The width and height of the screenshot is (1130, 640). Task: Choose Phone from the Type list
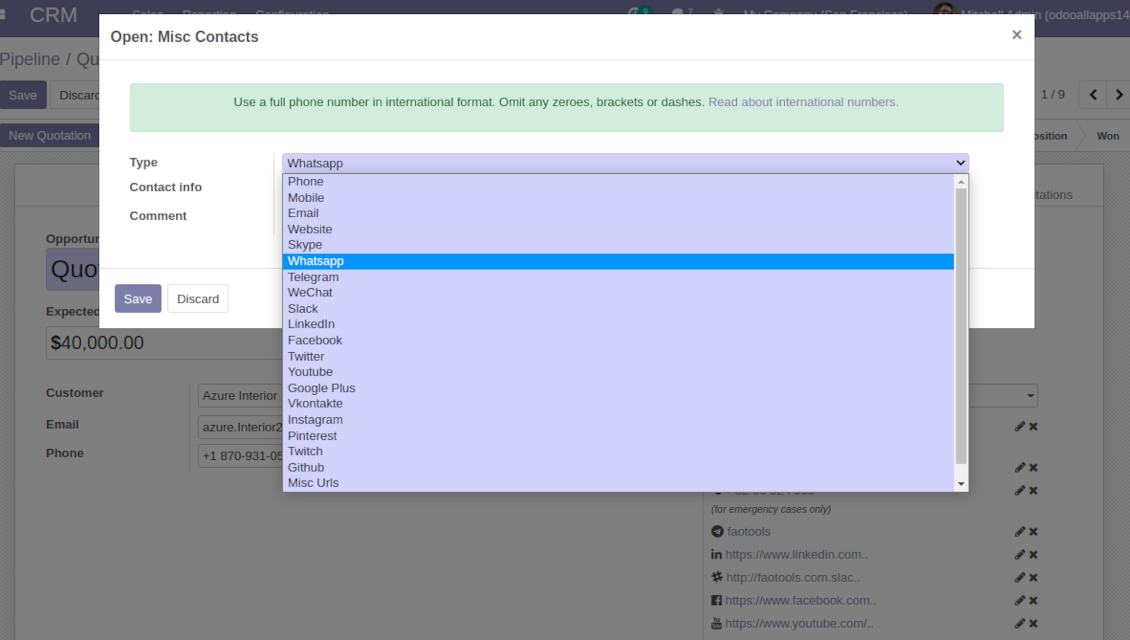[x=618, y=182]
